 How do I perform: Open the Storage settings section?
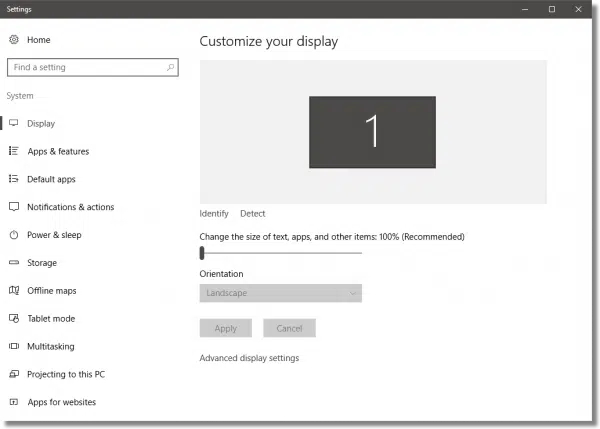pos(42,263)
